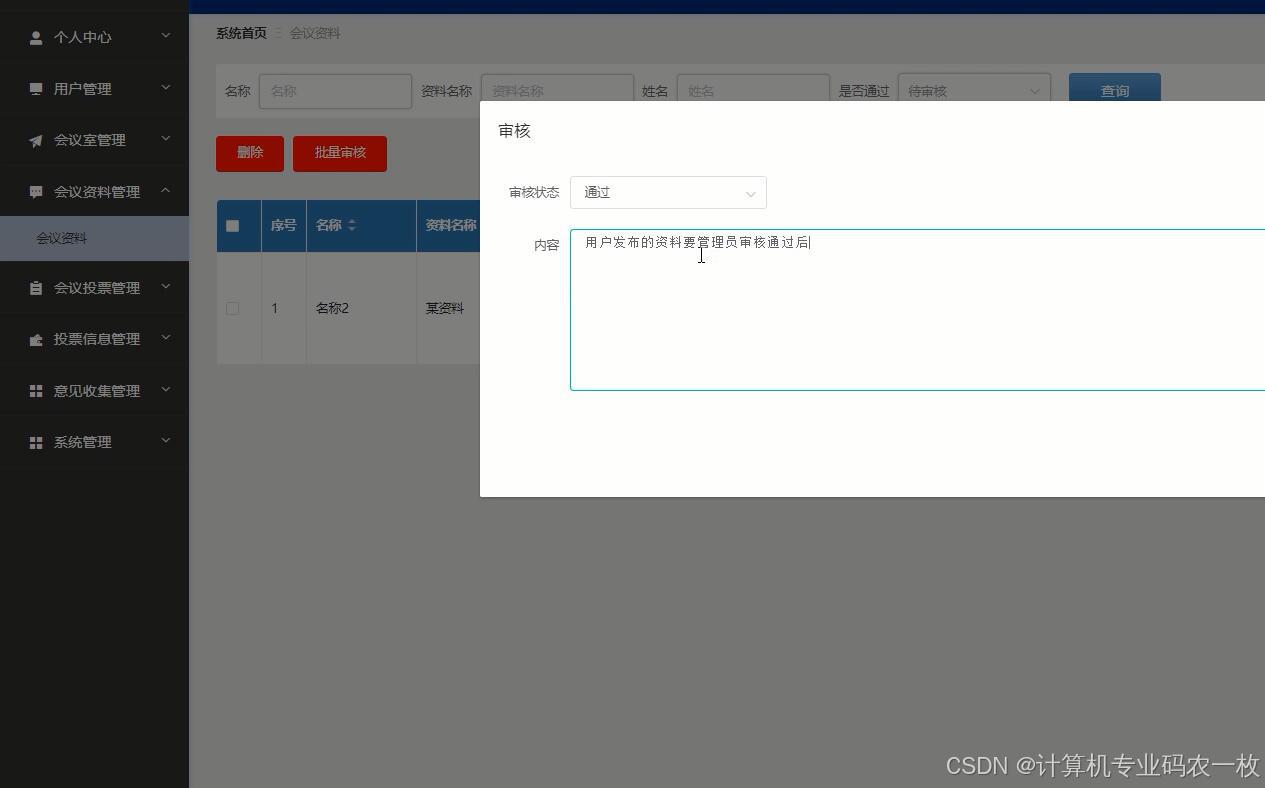Open the 投票信息管理 sidebar menu
The width and height of the screenshot is (1265, 788).
(x=94, y=339)
